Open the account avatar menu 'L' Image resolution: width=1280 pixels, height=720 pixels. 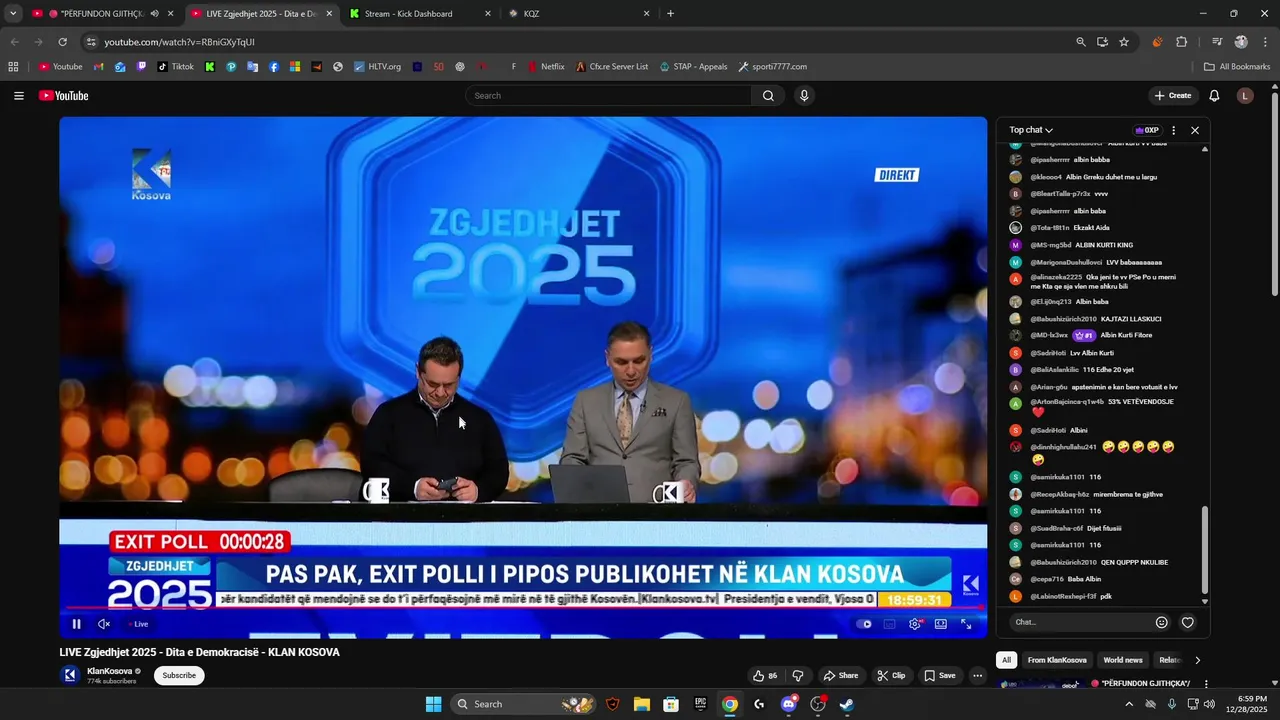(1245, 96)
